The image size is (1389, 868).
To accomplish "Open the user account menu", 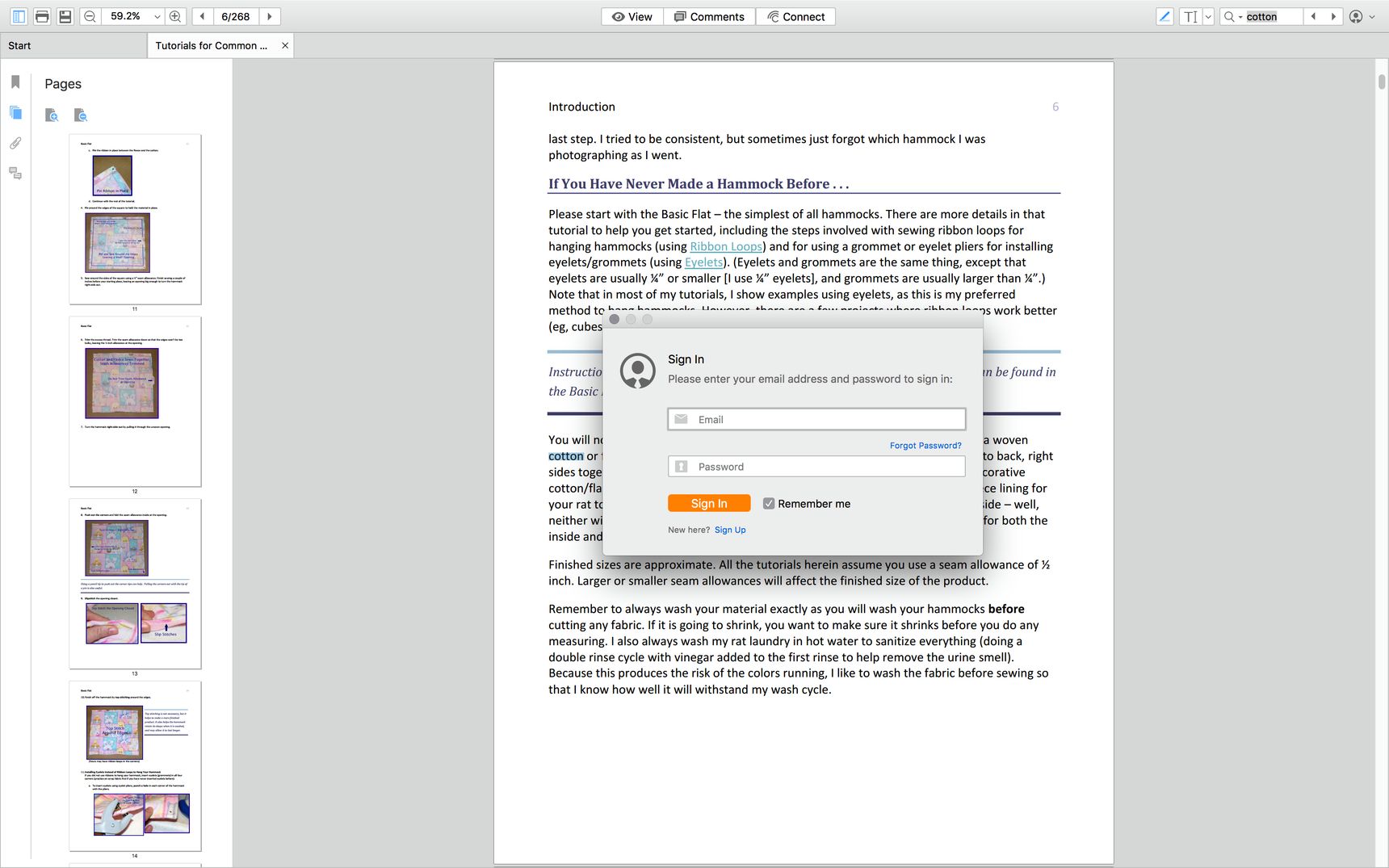I will [1362, 16].
